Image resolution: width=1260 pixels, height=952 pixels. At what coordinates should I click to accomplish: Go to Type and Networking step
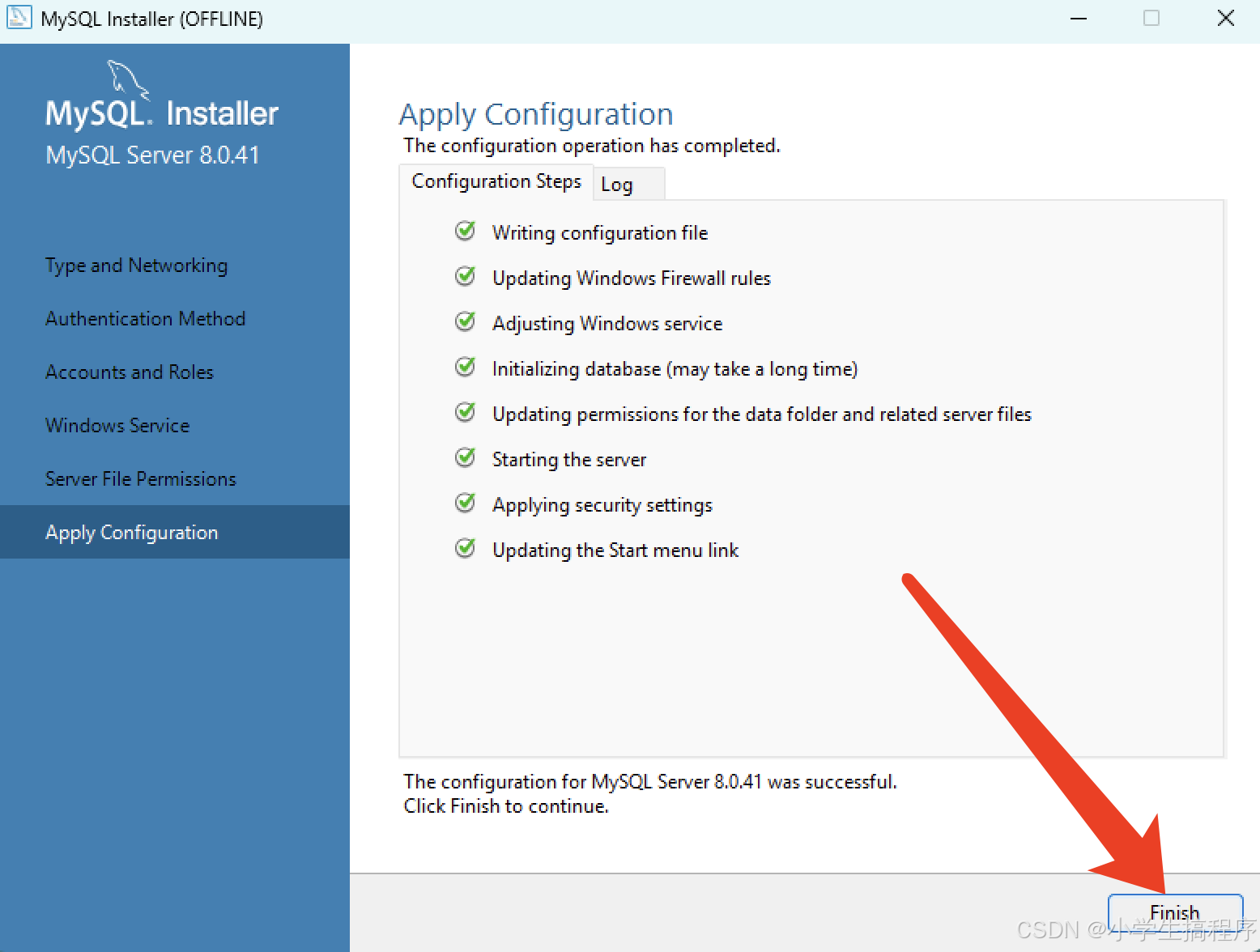click(x=136, y=266)
